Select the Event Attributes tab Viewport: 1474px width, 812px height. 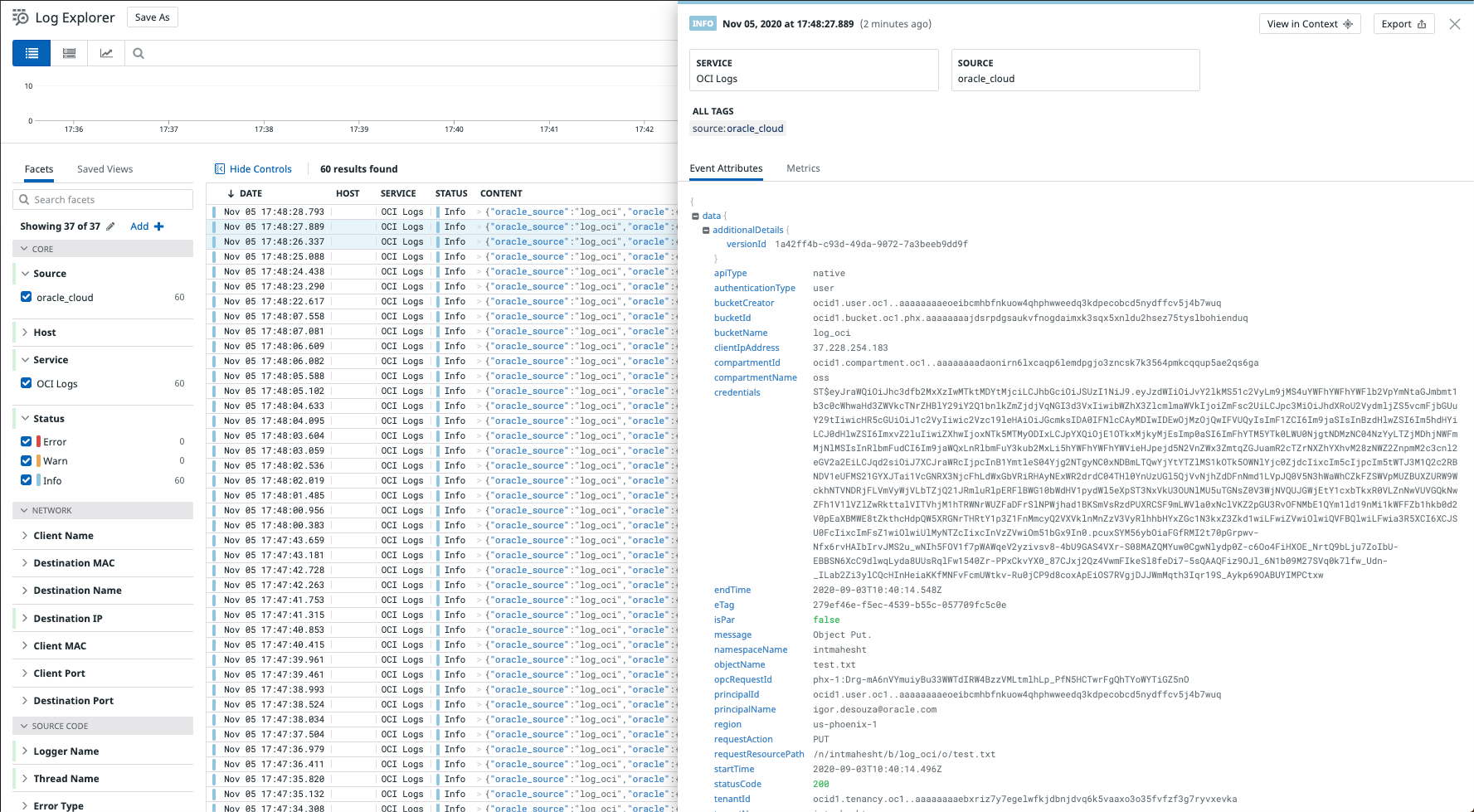tap(726, 168)
